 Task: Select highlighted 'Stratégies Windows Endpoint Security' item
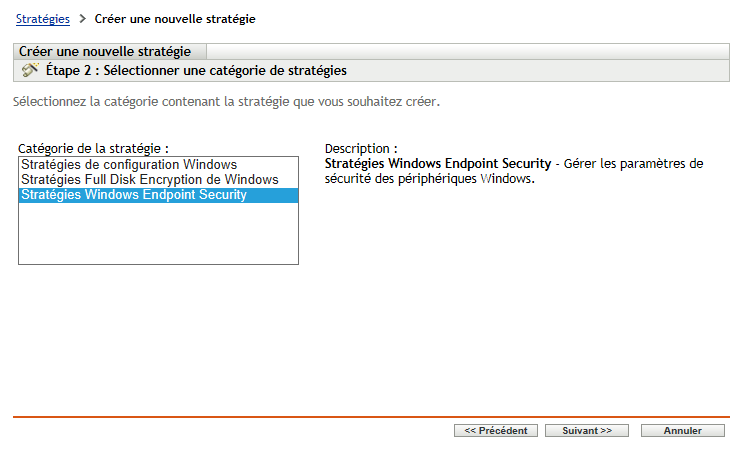[x=133, y=195]
